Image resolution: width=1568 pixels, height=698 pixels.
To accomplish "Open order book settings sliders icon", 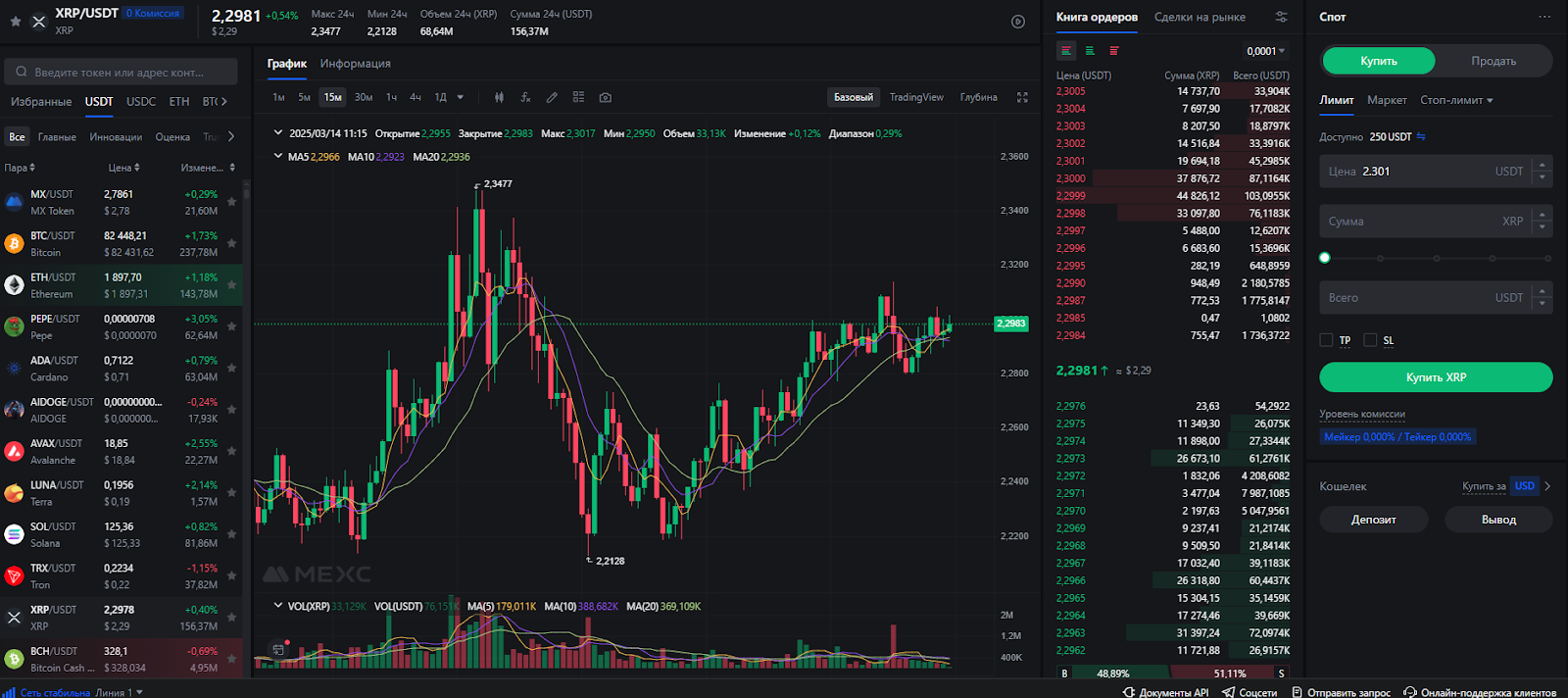I will 1281,17.
